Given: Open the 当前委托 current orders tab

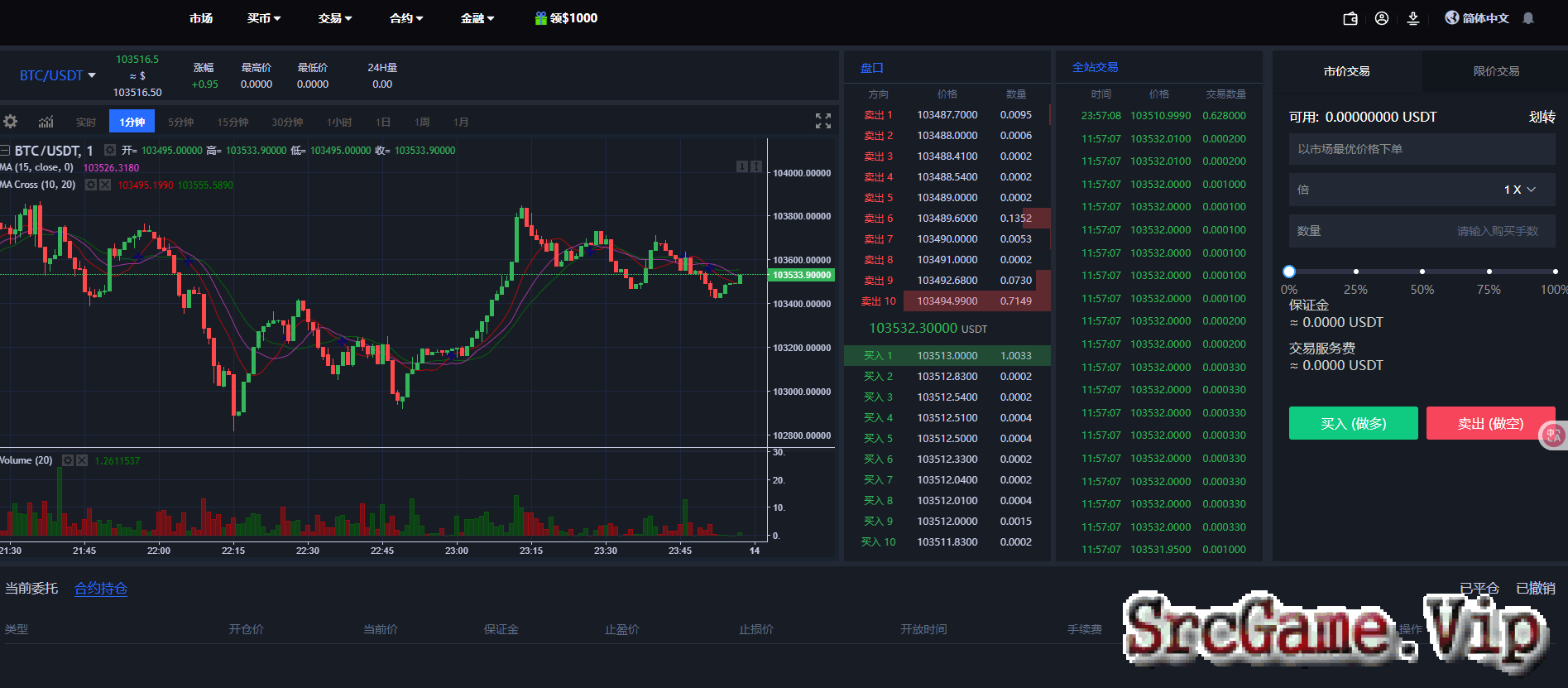Looking at the screenshot, I should (x=31, y=588).
